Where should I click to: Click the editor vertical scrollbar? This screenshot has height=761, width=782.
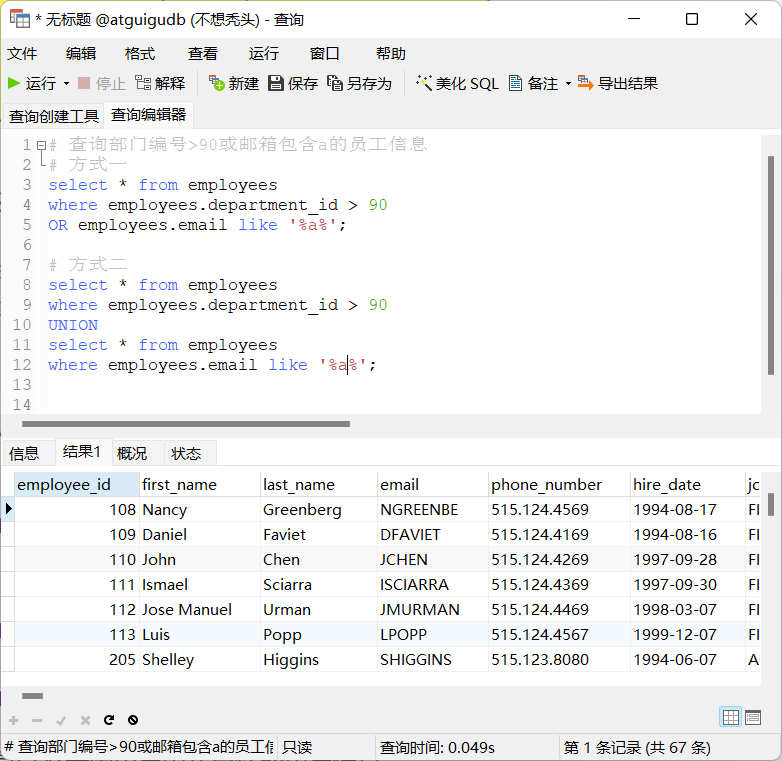click(x=771, y=265)
